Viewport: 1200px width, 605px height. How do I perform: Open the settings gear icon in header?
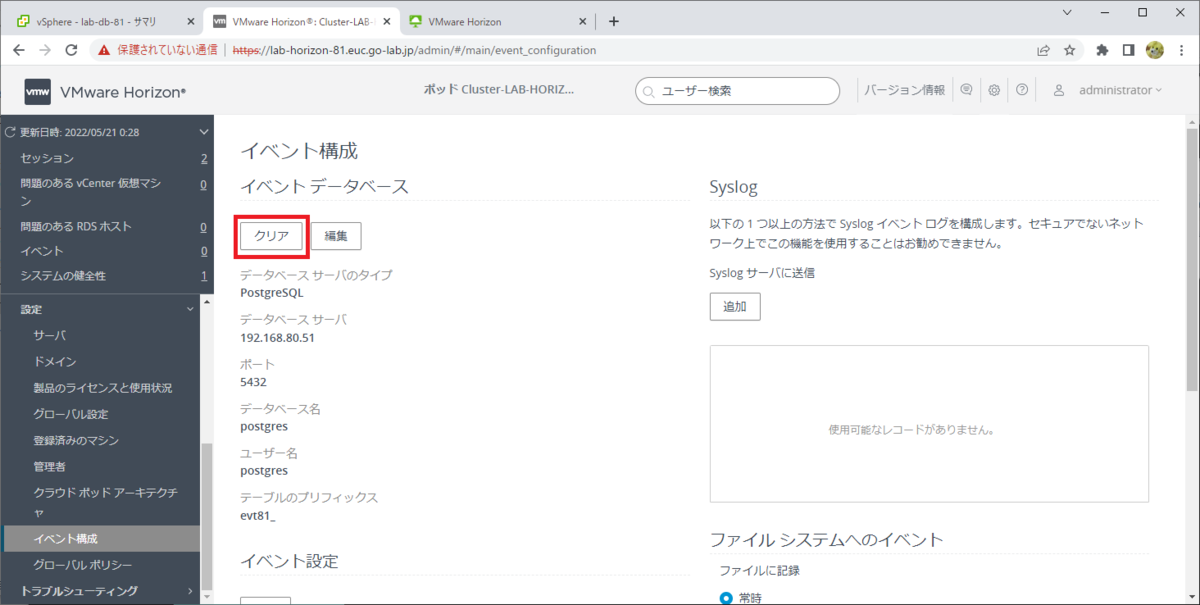994,89
